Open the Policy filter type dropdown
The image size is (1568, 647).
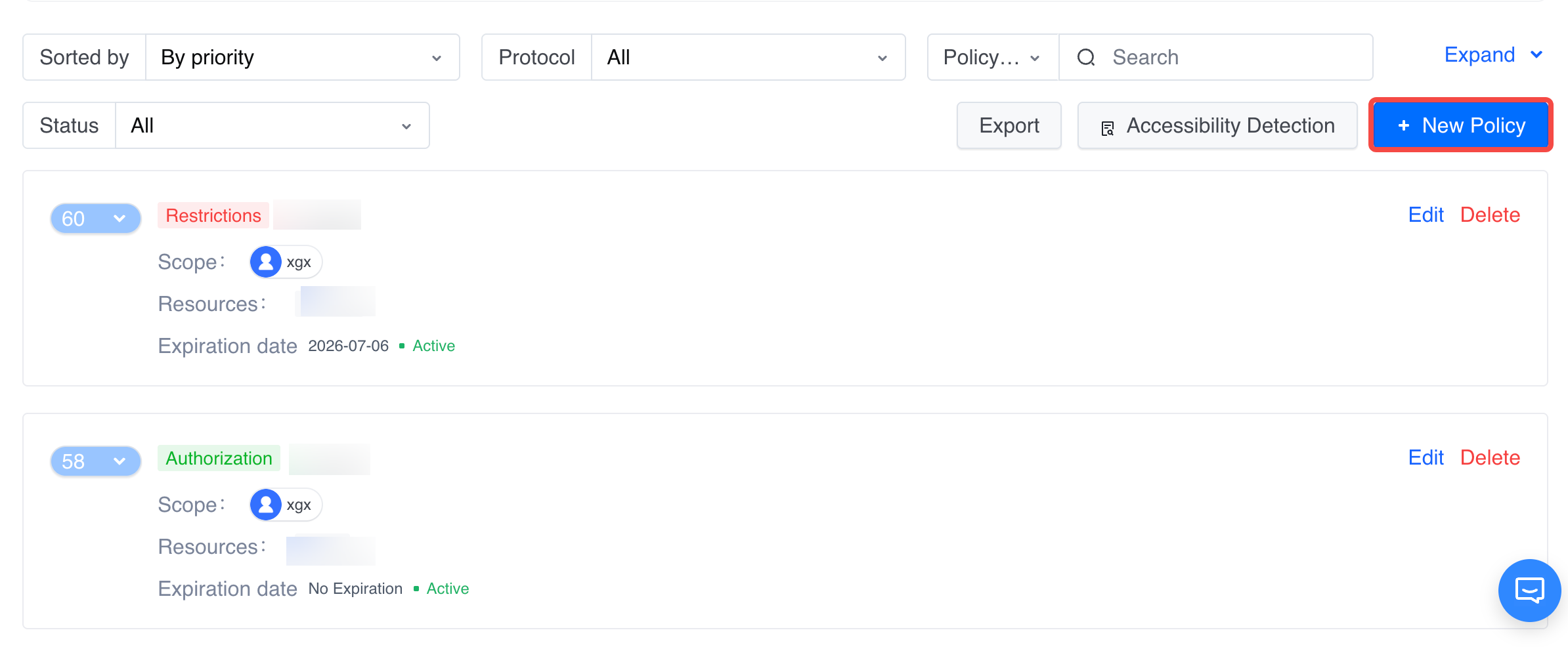pyautogui.click(x=992, y=58)
